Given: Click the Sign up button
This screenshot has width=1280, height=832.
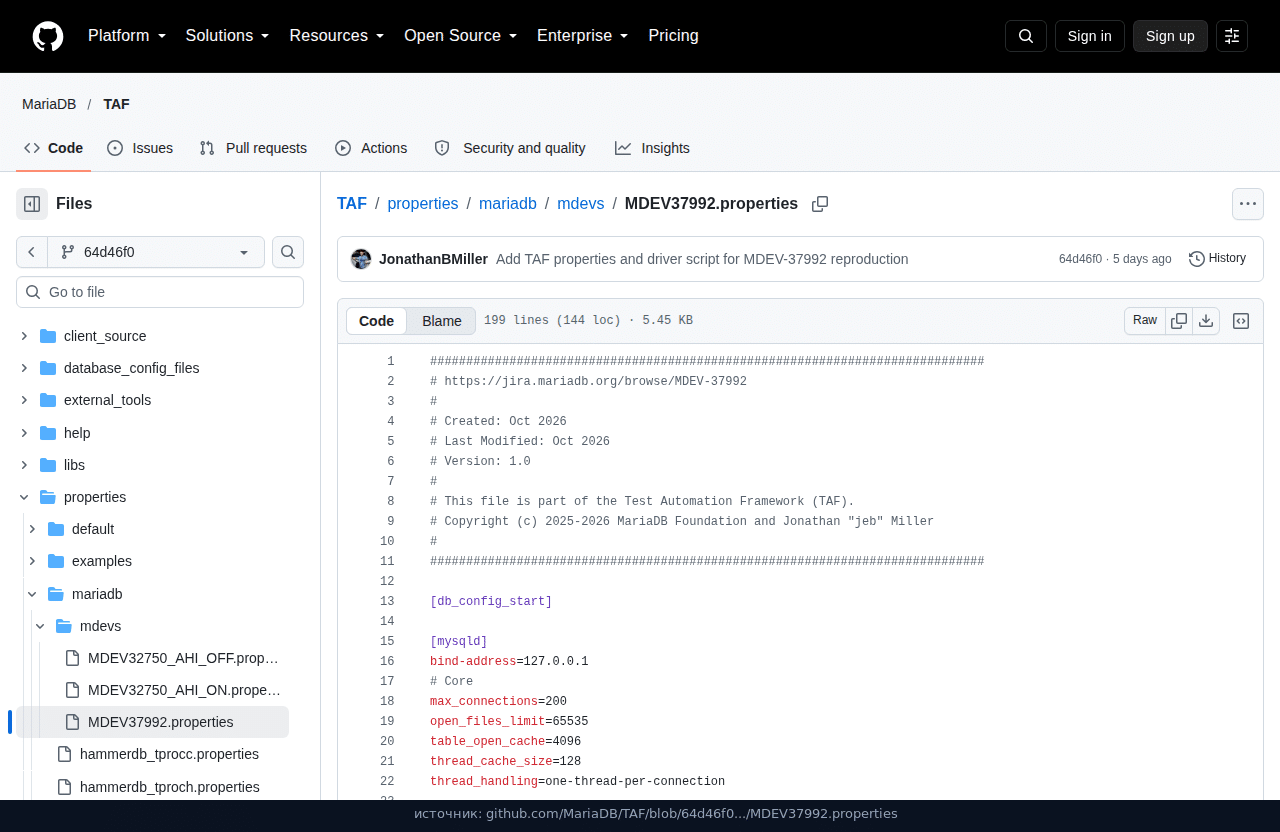Looking at the screenshot, I should click(x=1170, y=36).
